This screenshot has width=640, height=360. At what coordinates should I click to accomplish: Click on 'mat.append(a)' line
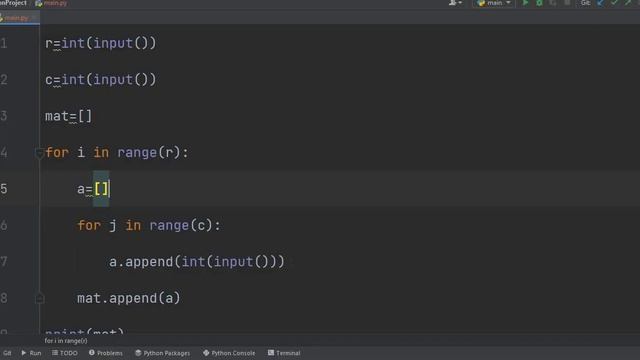coord(129,298)
